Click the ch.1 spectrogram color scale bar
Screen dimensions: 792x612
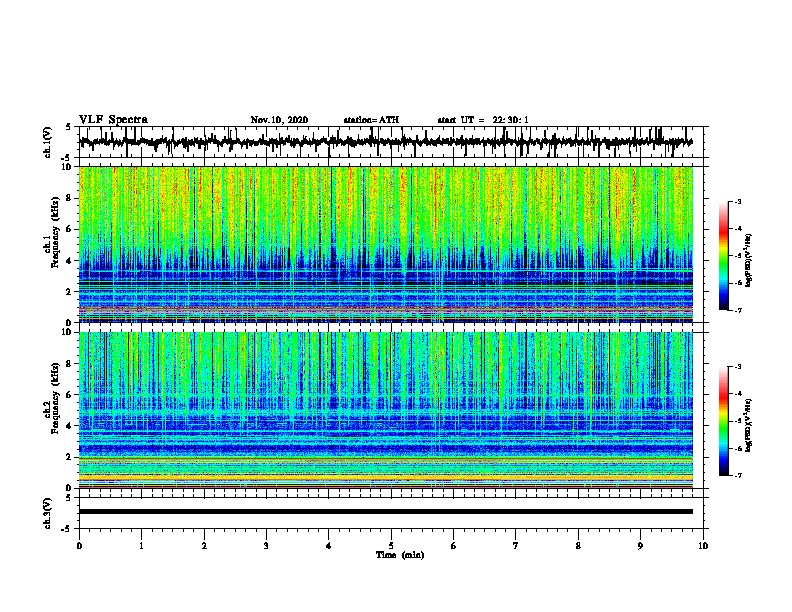click(x=723, y=256)
